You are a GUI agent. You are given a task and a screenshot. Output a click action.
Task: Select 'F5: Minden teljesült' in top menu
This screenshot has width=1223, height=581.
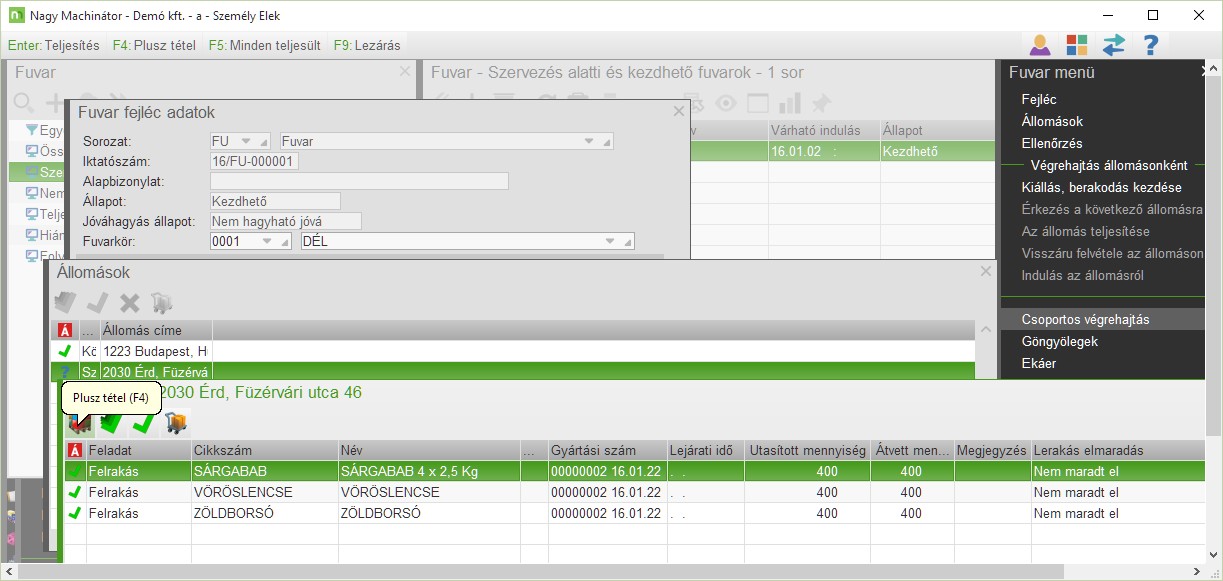265,45
